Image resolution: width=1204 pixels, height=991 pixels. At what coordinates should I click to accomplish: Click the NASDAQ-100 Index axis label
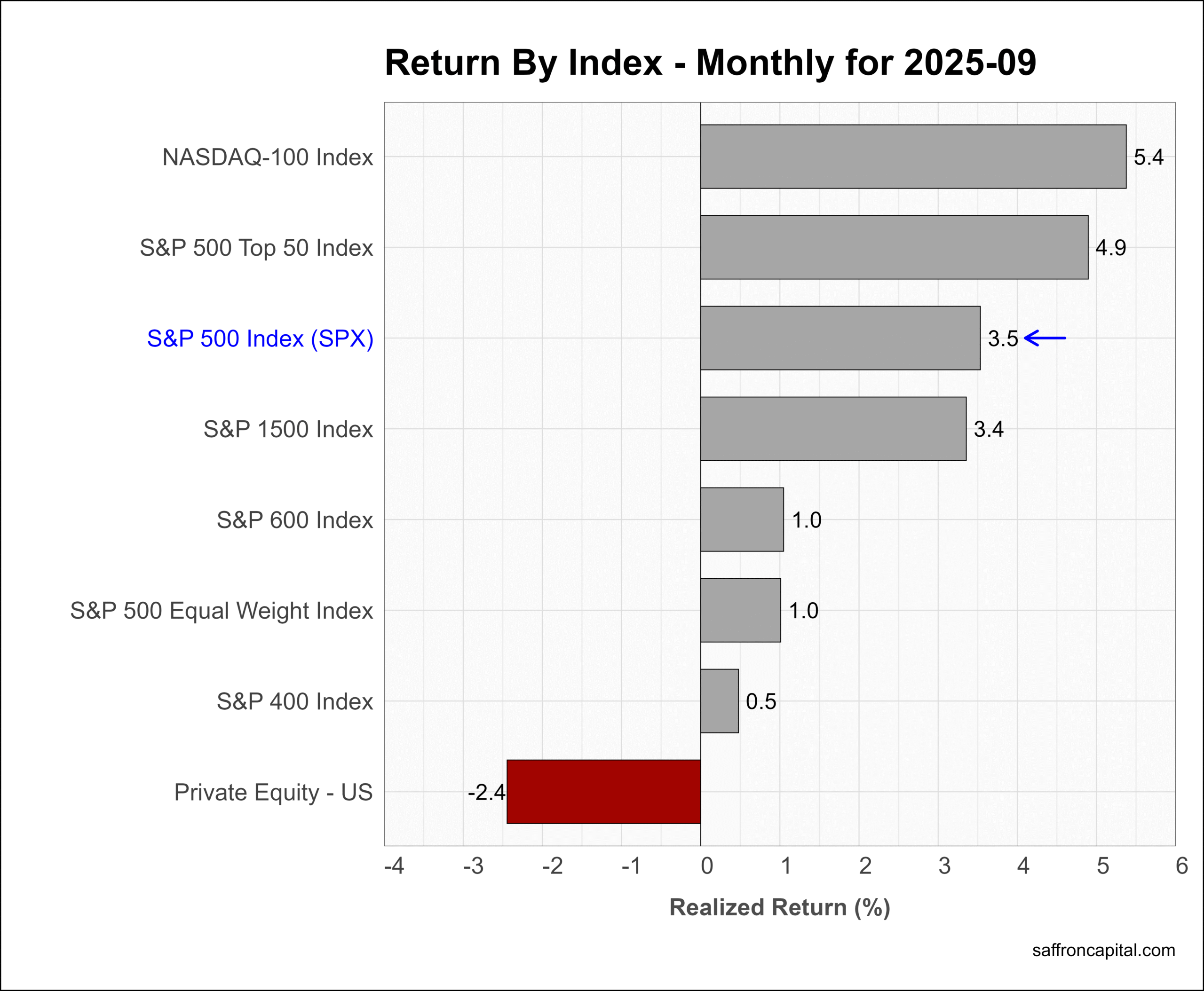(267, 157)
